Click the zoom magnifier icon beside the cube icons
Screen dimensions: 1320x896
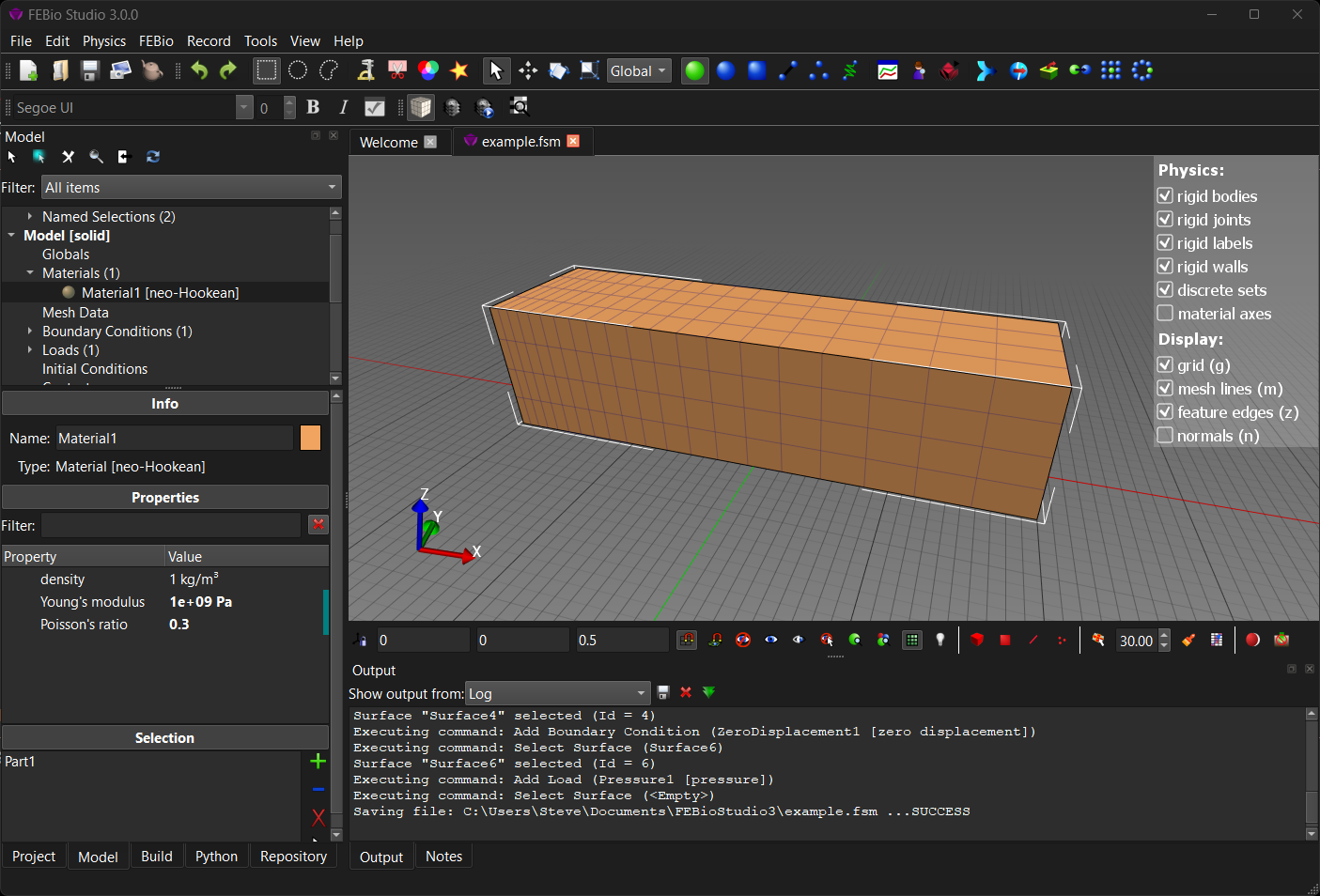(x=519, y=107)
